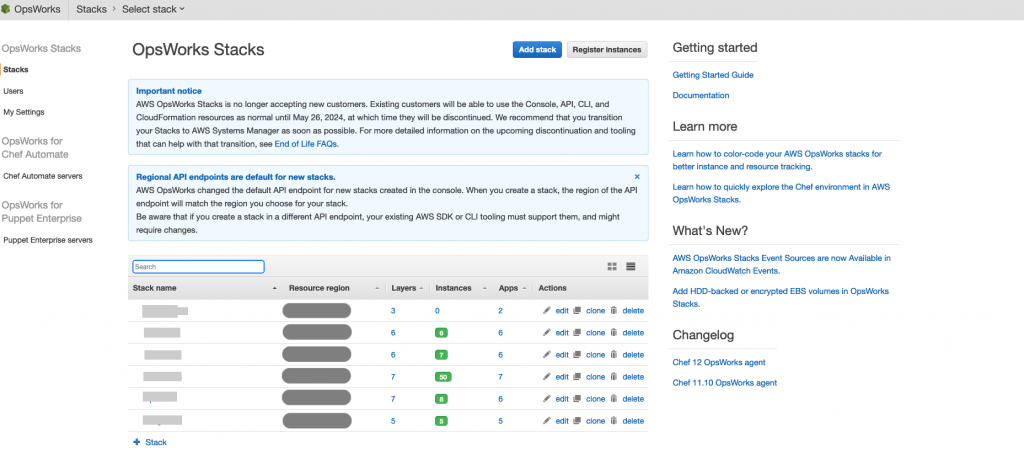Click edit in row with 5 instances
This screenshot has height=454, width=1024.
[562, 421]
